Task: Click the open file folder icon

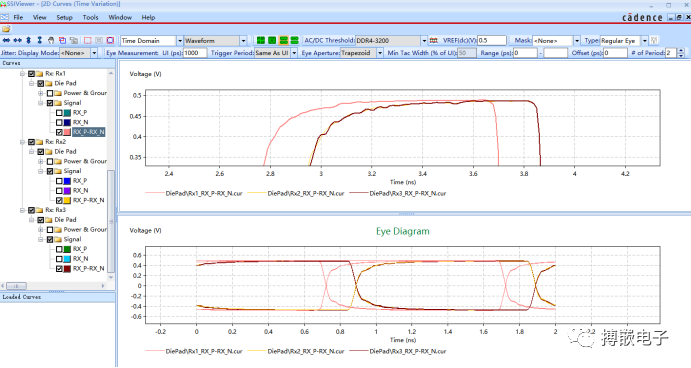Action: (6, 29)
